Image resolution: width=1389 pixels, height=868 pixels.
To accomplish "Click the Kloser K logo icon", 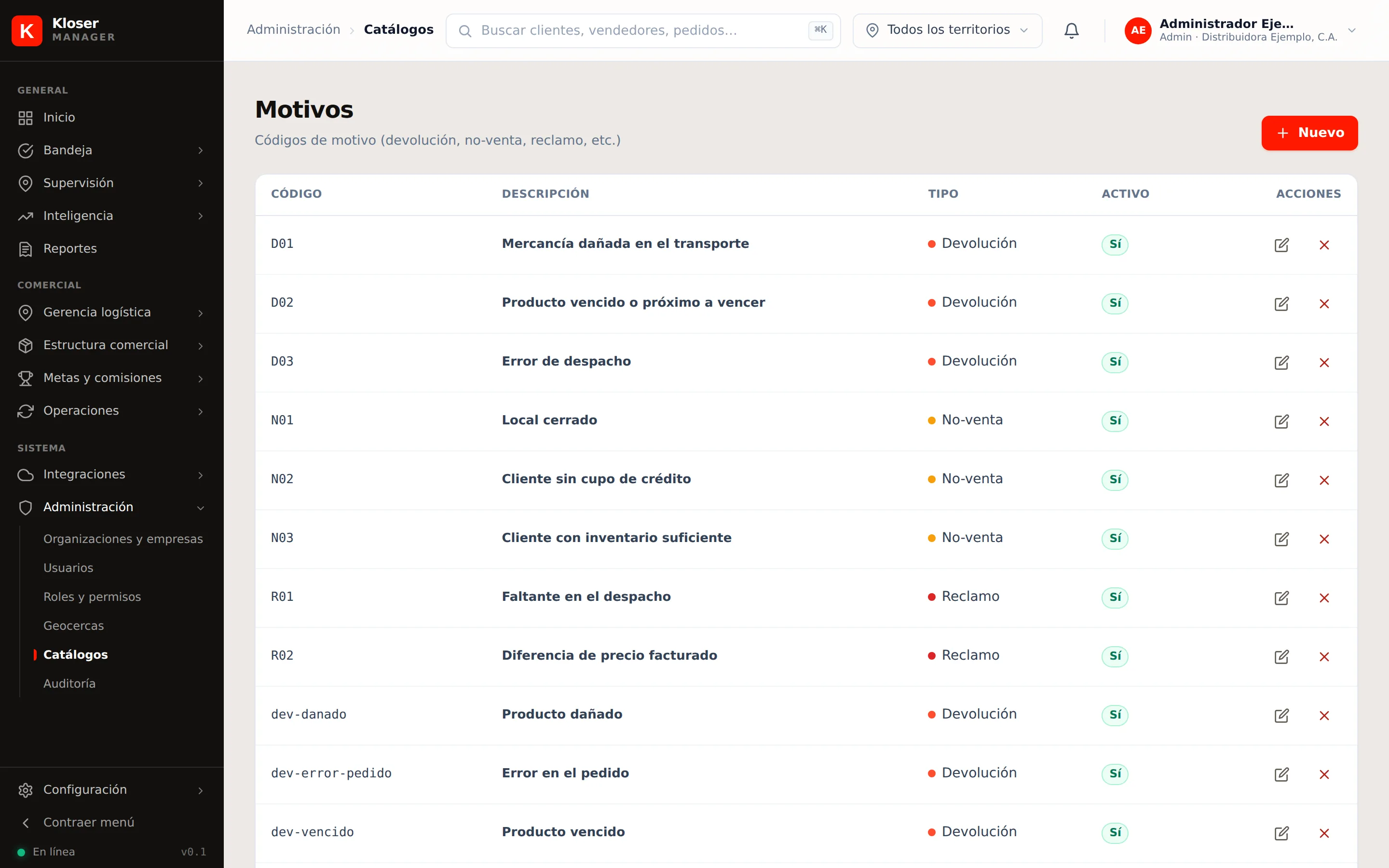I will pyautogui.click(x=27, y=30).
